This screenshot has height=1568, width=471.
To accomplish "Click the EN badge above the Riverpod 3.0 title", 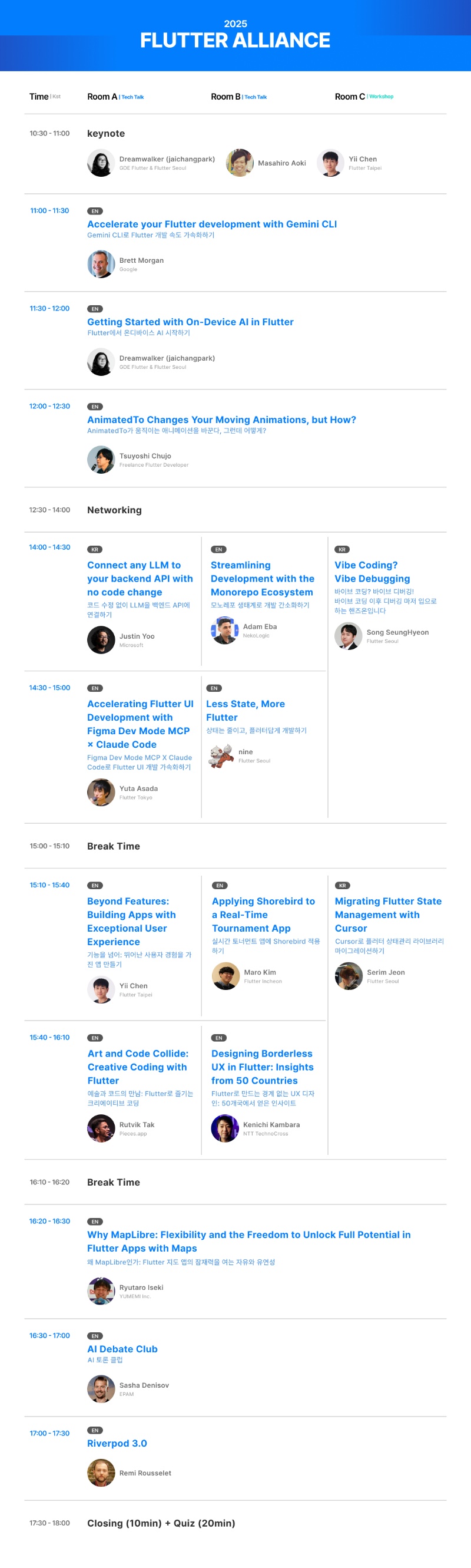I will 94,1431.
